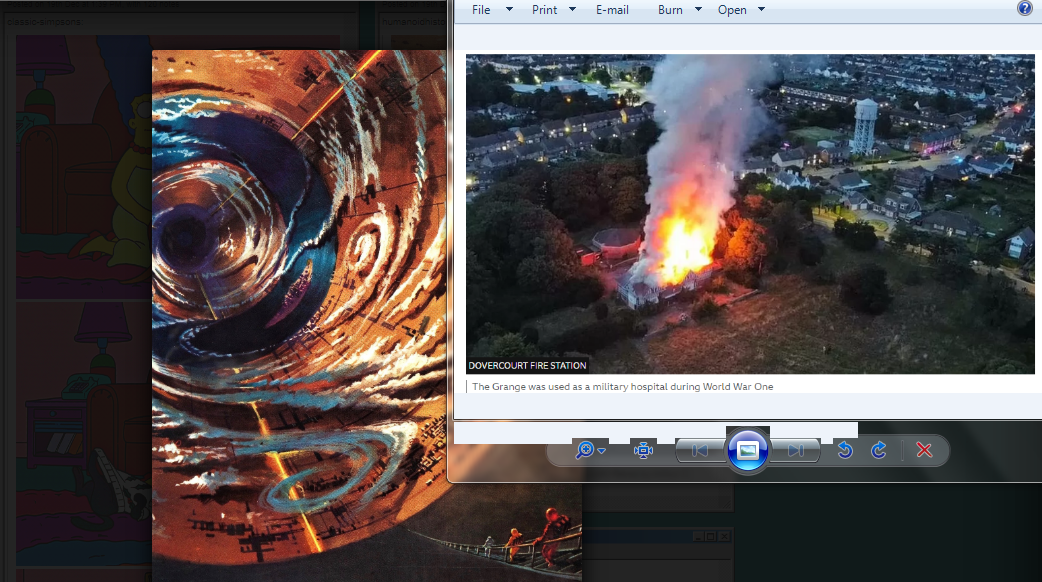Screen dimensions: 1042x582
Task: Click the 'classic-simpsons:' text in background page
Action: coord(45,22)
